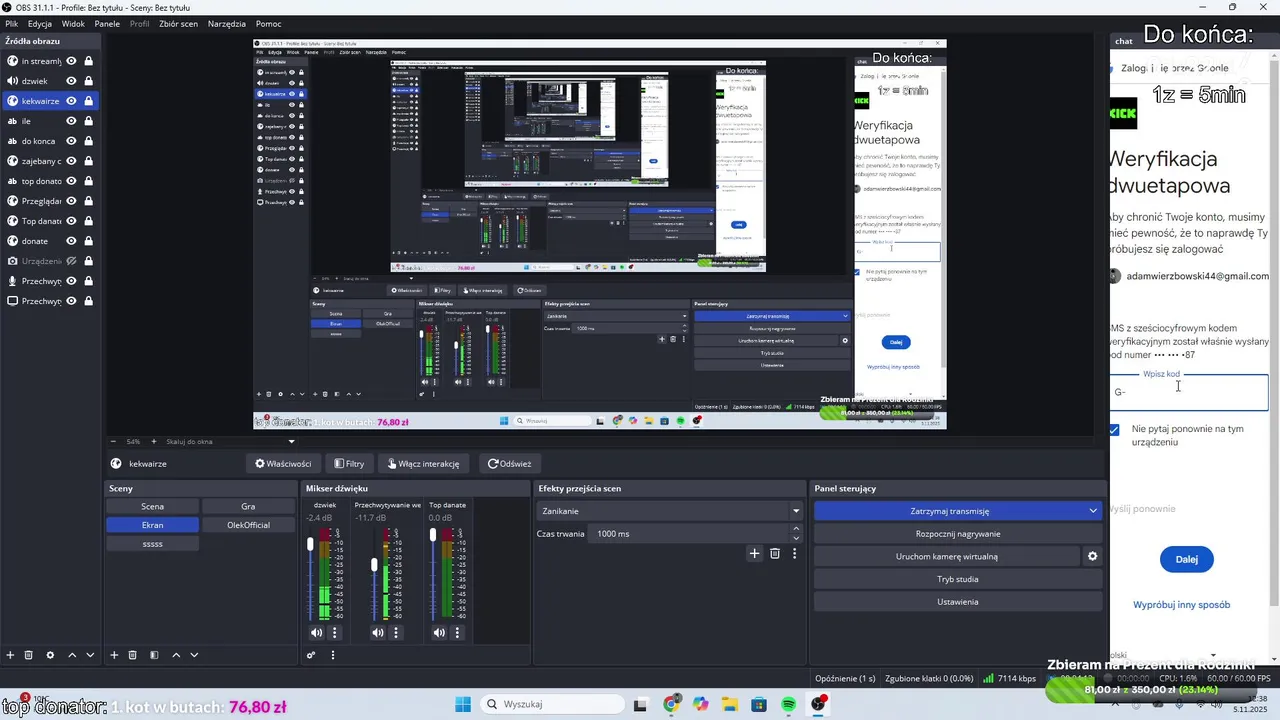This screenshot has height=720, width=1280.
Task: Open source properties gear in sources toolbar
Action: [50, 655]
